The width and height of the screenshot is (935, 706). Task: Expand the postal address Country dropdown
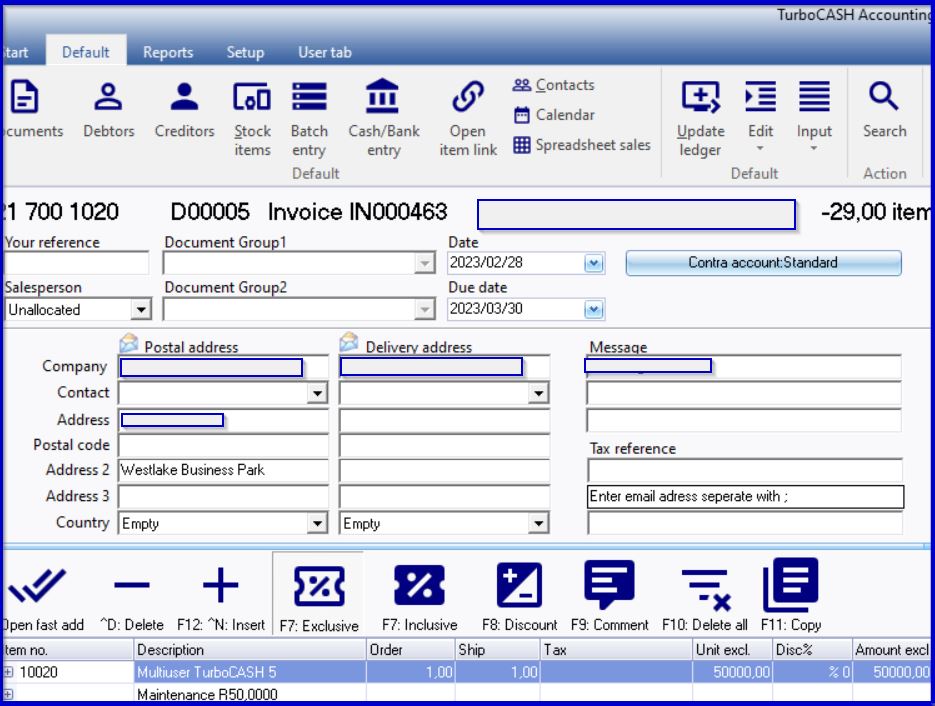pos(318,523)
